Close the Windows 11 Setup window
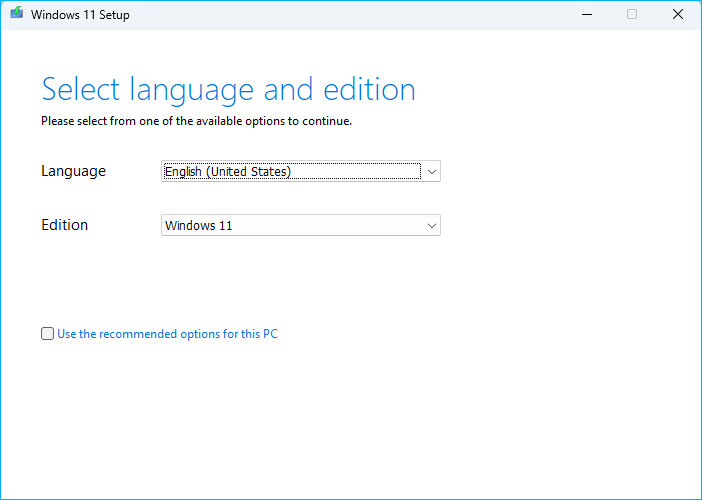Viewport: 702px width, 500px height. [678, 14]
